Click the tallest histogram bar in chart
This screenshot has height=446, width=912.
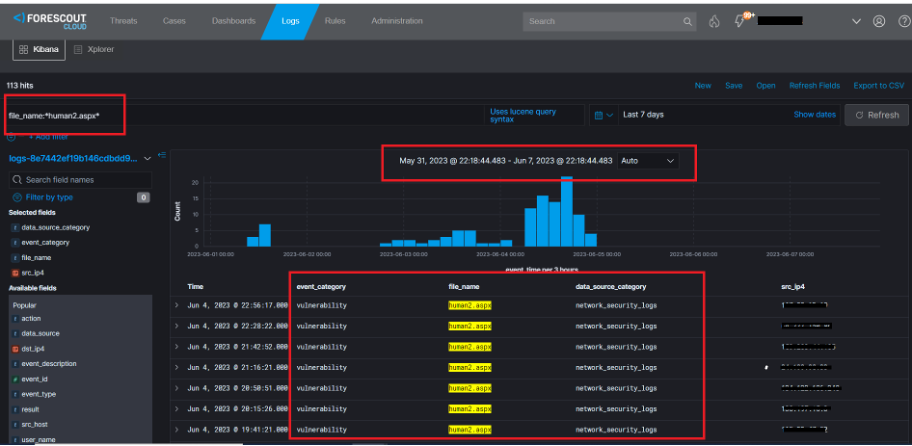566,211
